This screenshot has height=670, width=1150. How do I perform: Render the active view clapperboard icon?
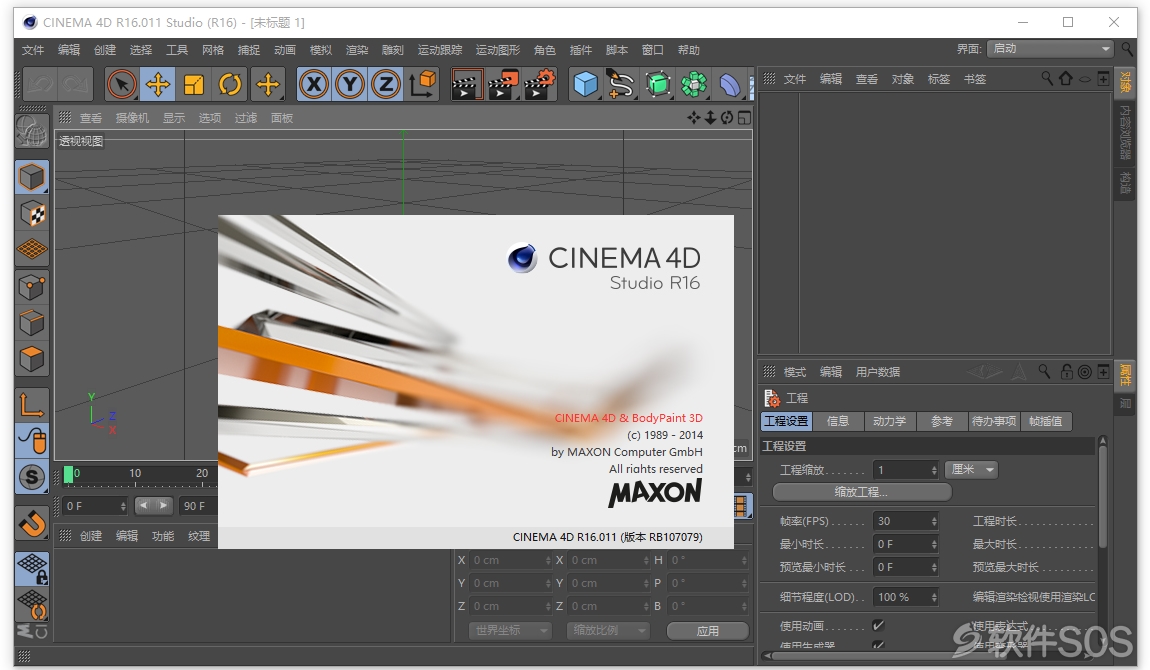pyautogui.click(x=466, y=84)
